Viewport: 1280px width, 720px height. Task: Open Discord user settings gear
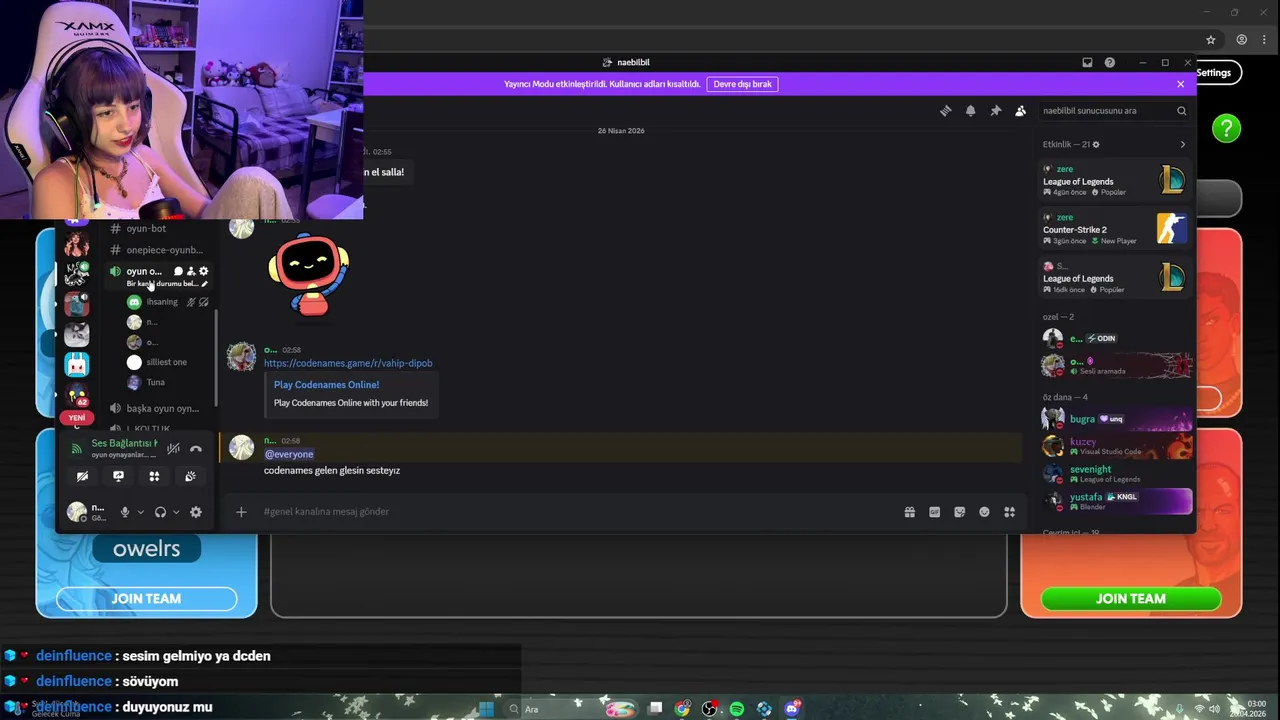[196, 512]
